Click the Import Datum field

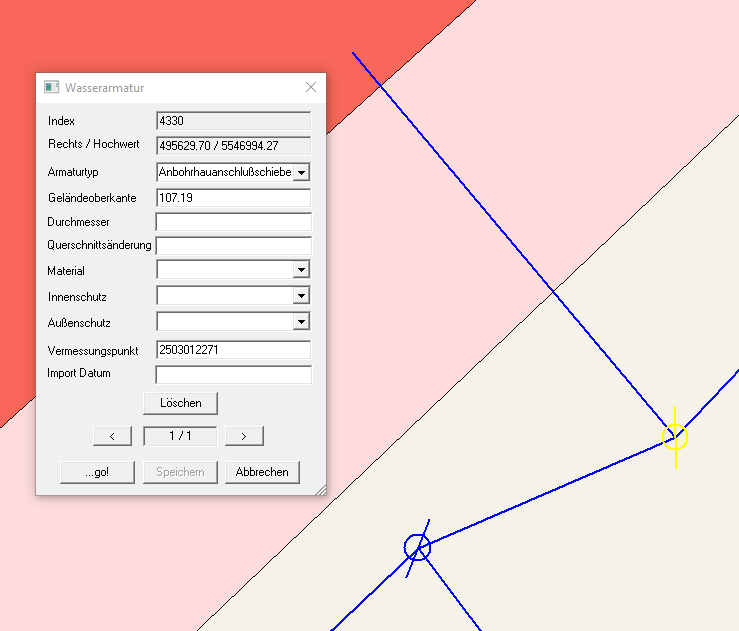tap(234, 375)
